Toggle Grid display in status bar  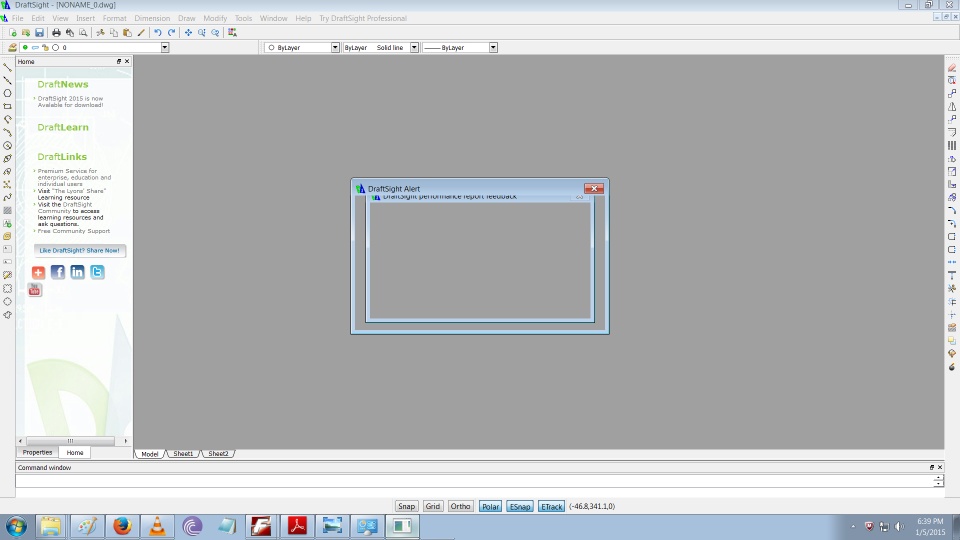pos(433,506)
